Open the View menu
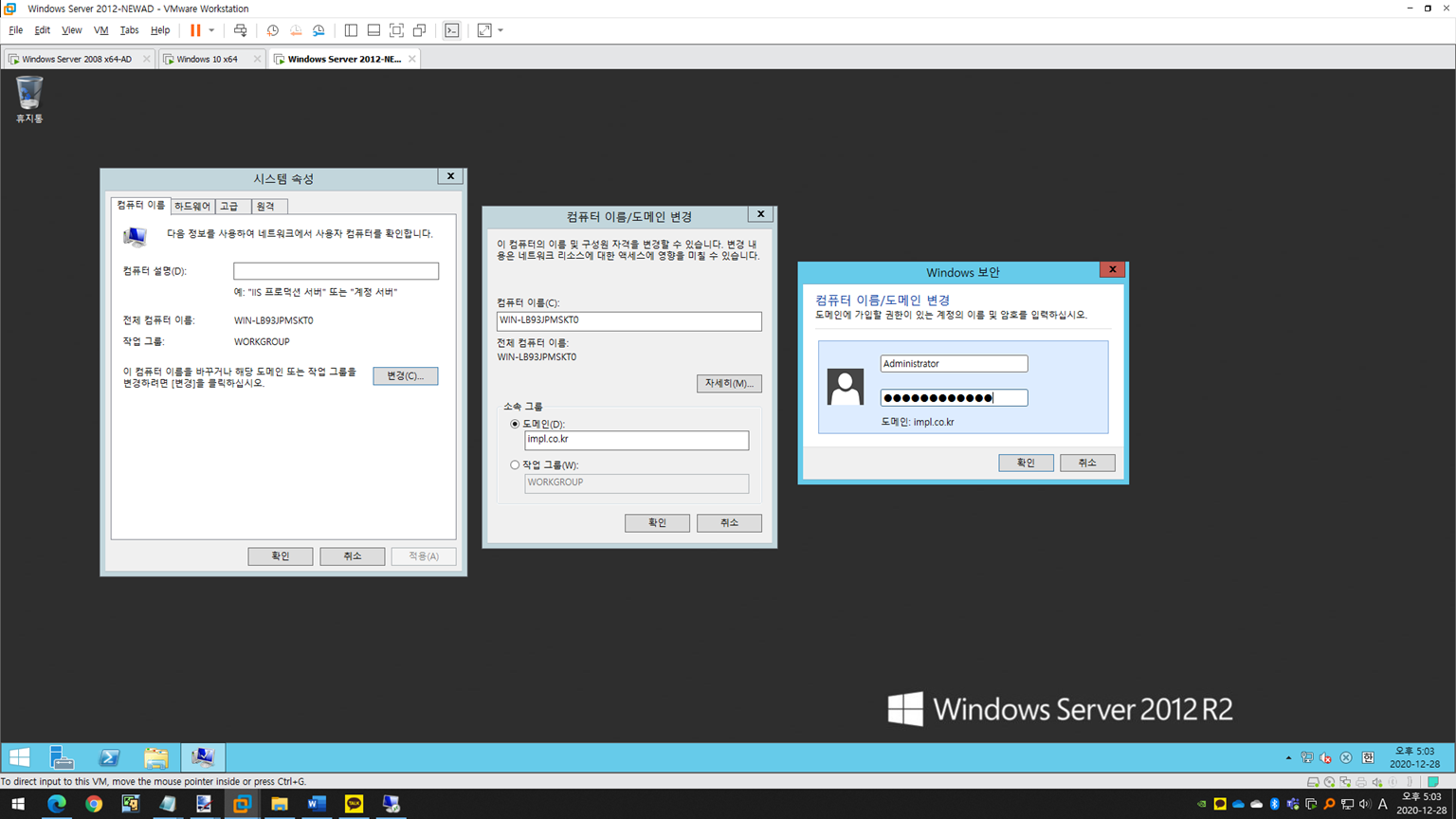Screen dimensions: 1456x819 (71, 30)
